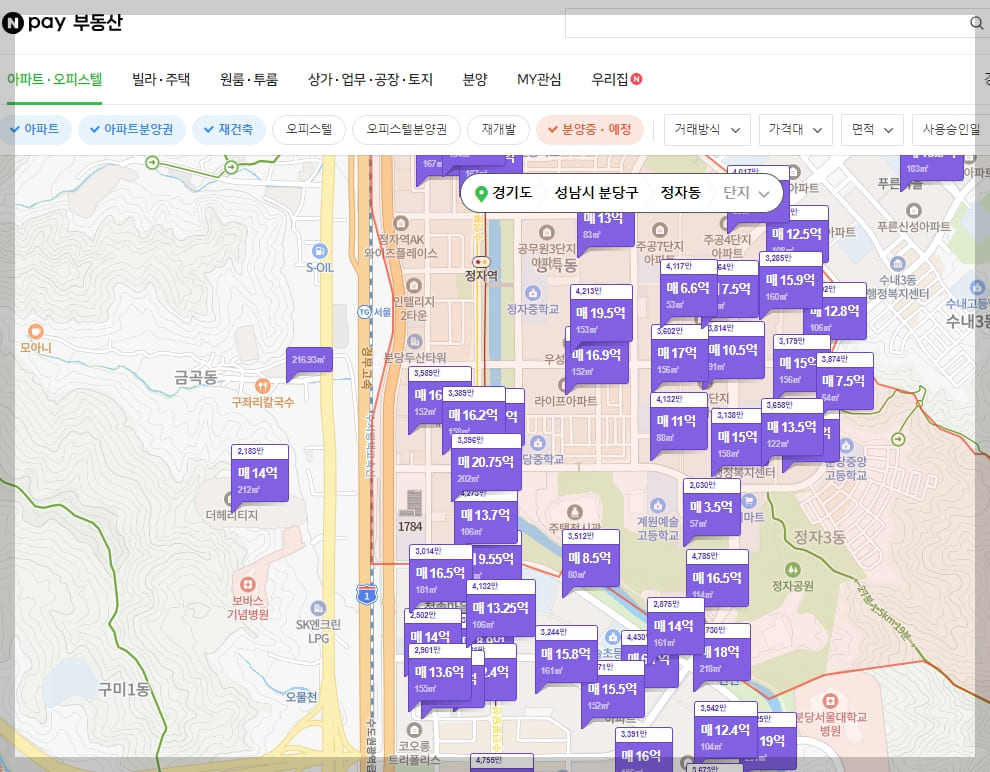990x772 pixels.
Task: Expand the 가격대 dropdown
Action: [796, 129]
